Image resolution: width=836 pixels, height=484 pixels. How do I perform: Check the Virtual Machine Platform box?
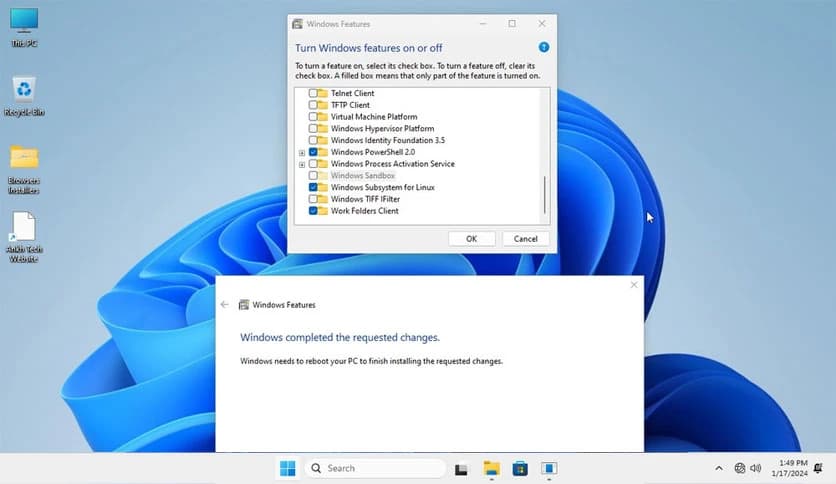coord(313,117)
